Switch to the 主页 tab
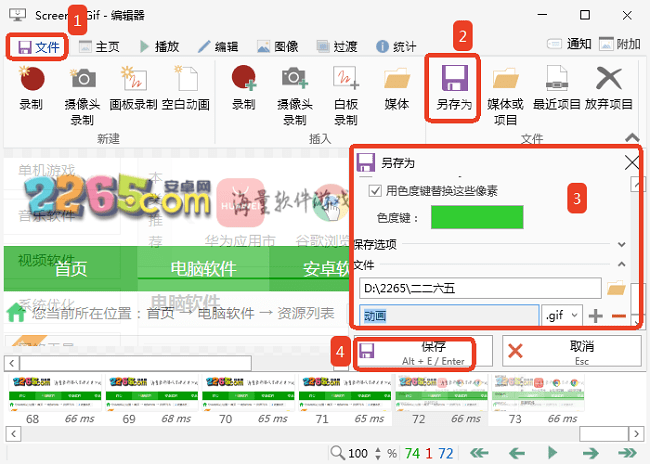This screenshot has height=464, width=650. click(99, 47)
